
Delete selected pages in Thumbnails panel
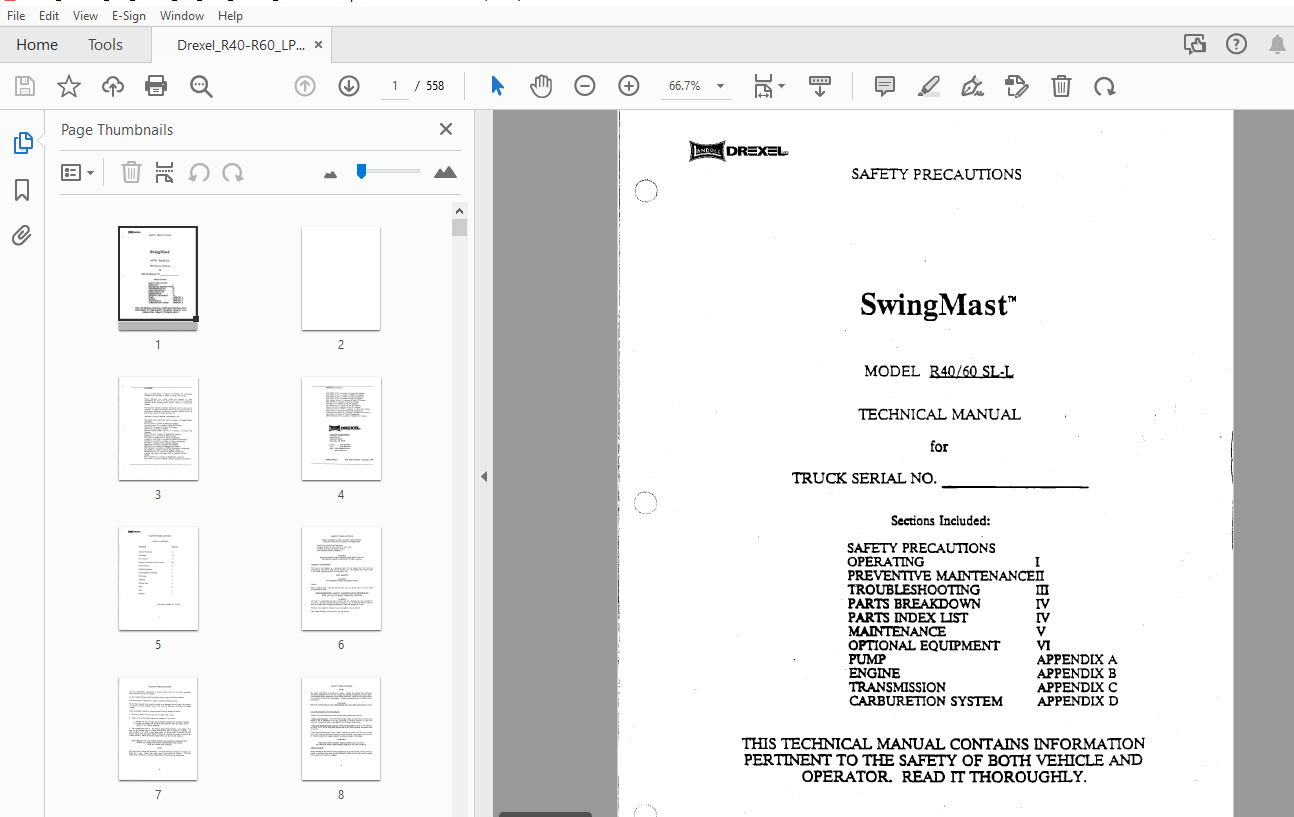(131, 172)
